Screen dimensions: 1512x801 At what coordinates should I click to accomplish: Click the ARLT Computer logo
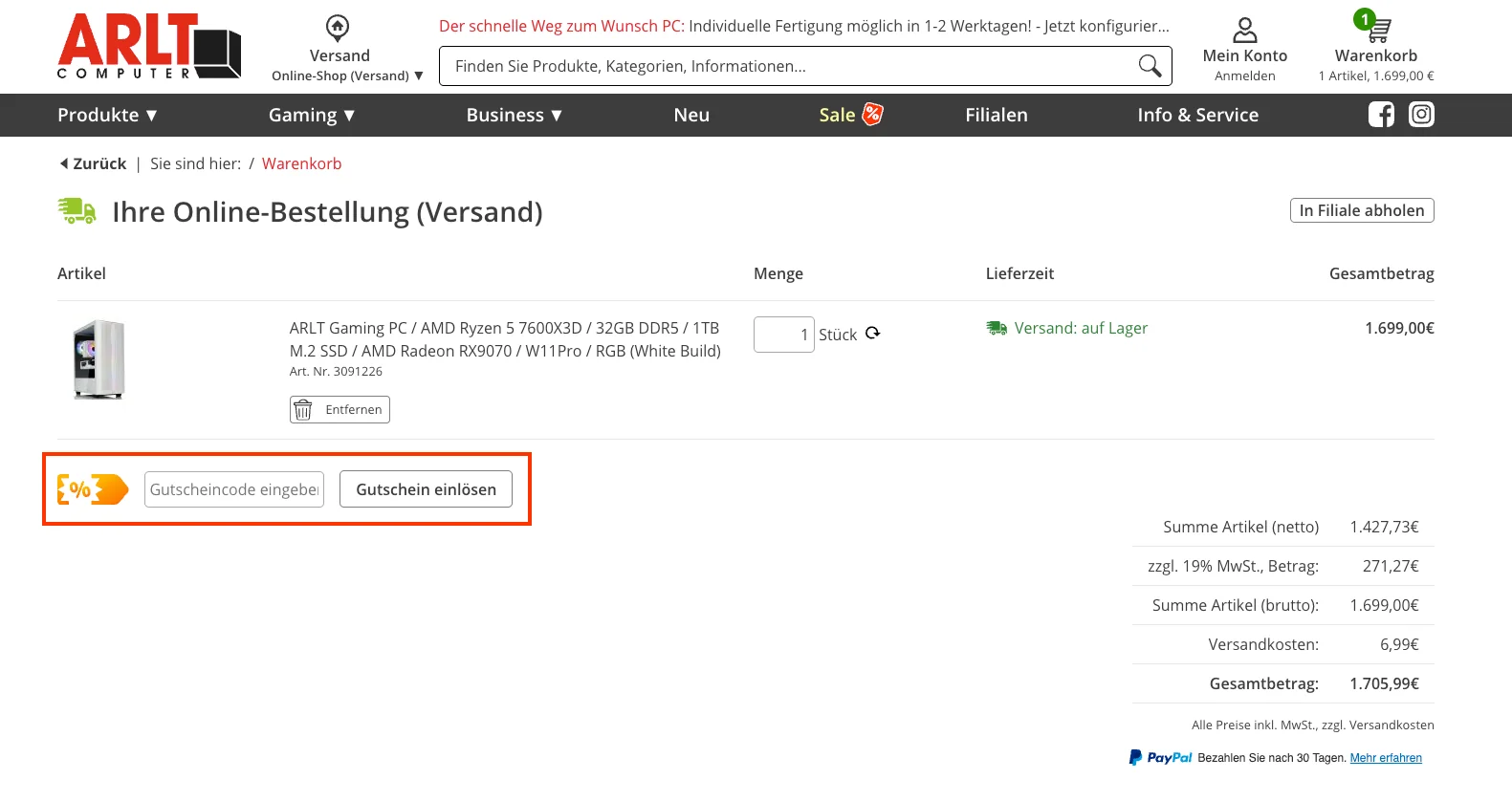149,46
